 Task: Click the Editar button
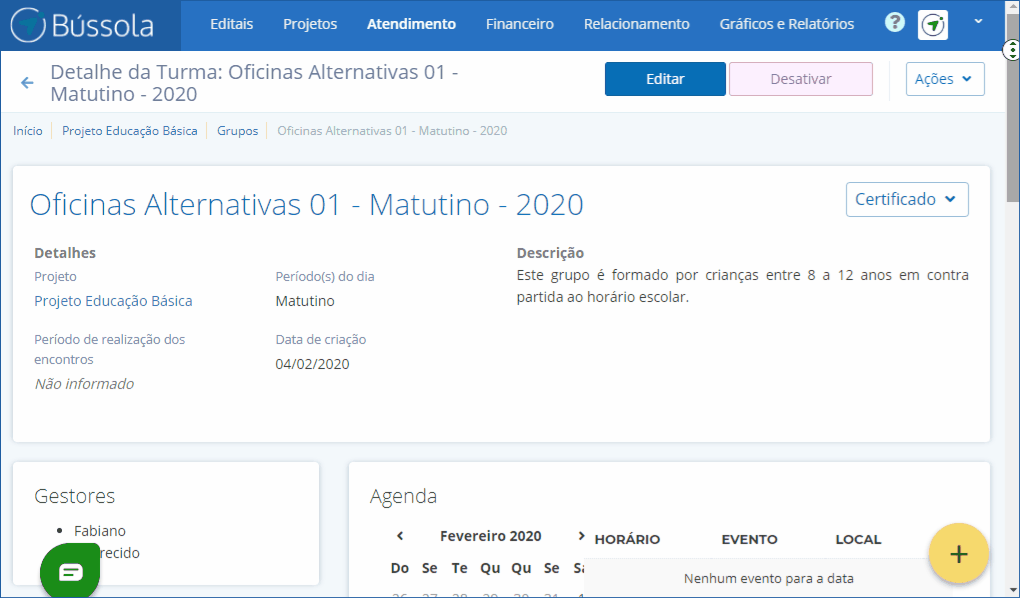[665, 79]
